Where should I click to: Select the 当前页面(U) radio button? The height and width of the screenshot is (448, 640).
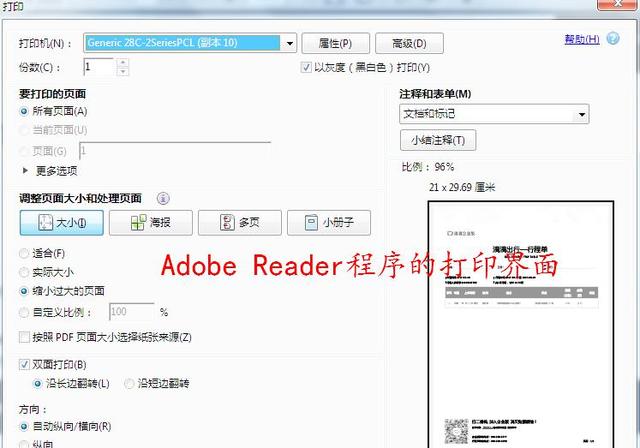coord(24,131)
